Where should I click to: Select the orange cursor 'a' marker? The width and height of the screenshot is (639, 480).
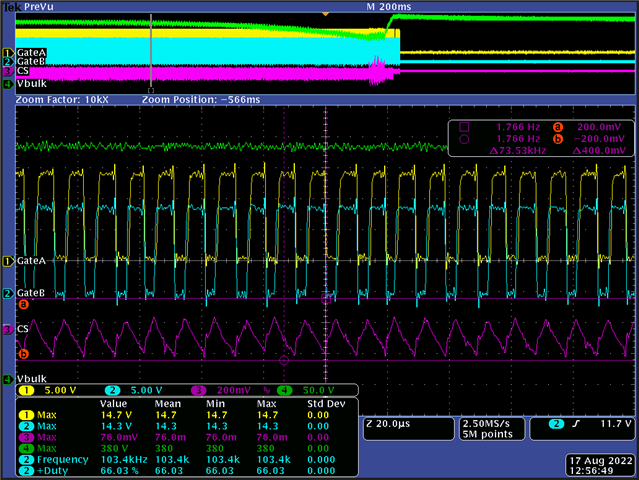pos(23,304)
